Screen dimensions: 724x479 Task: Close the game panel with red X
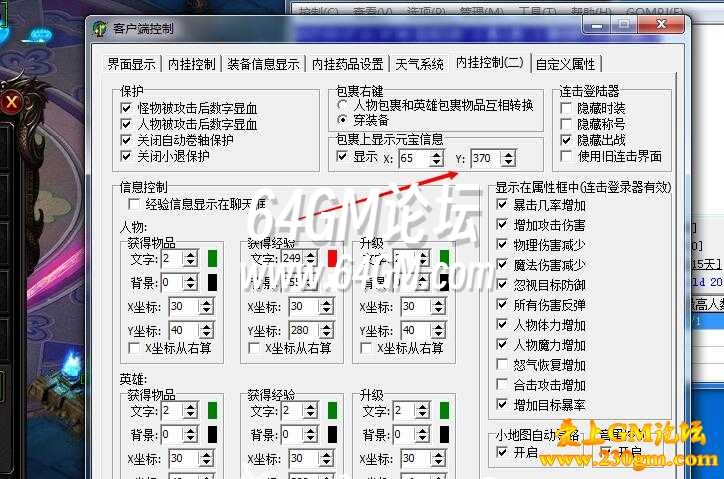pyautogui.click(x=11, y=102)
